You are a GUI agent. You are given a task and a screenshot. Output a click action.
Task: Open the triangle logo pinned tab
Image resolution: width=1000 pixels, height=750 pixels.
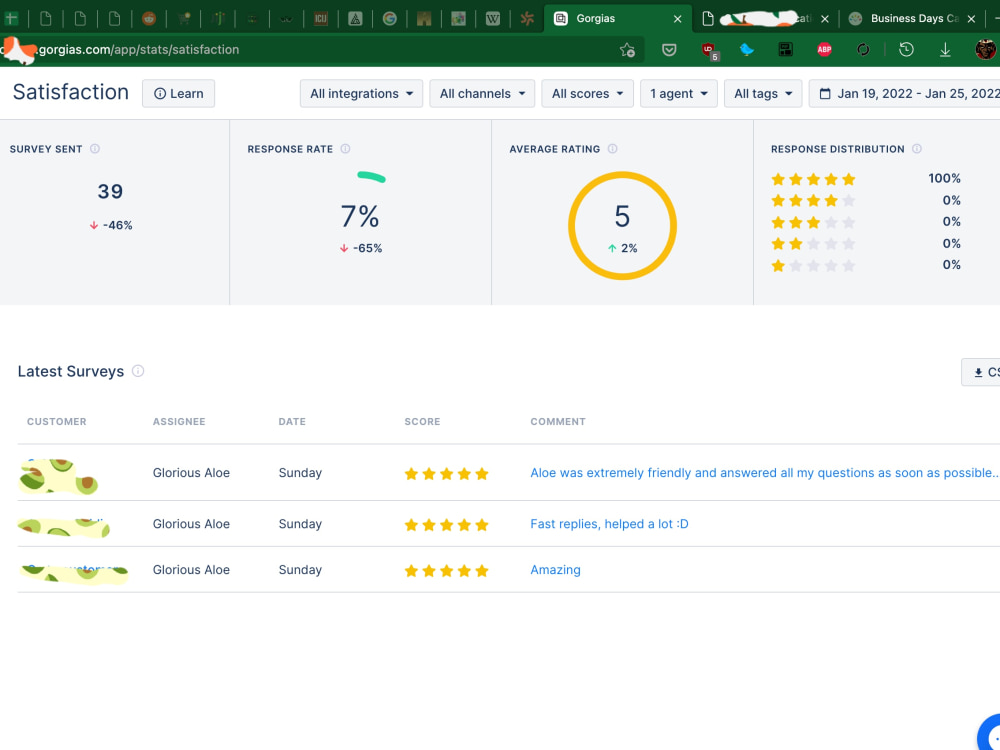(x=355, y=18)
